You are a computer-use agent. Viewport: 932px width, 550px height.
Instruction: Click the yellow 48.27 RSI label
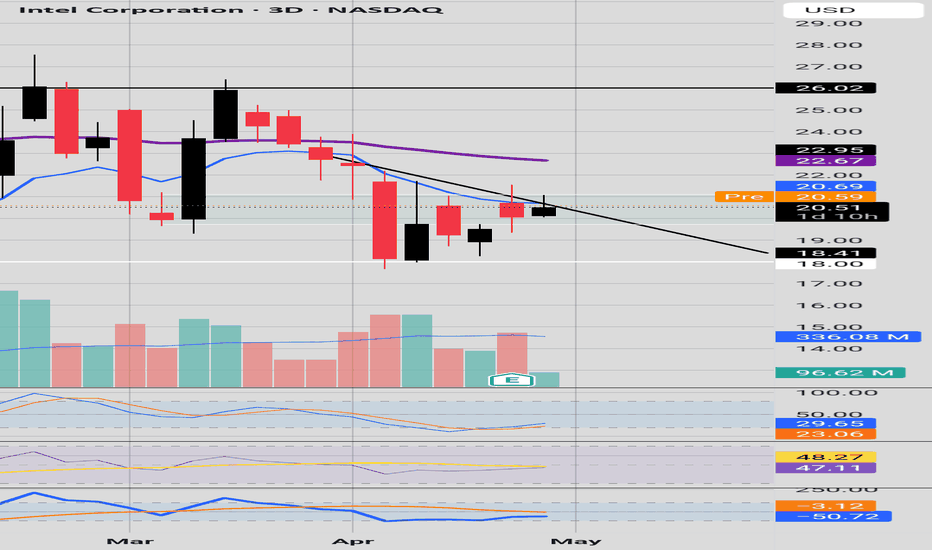tap(825, 457)
